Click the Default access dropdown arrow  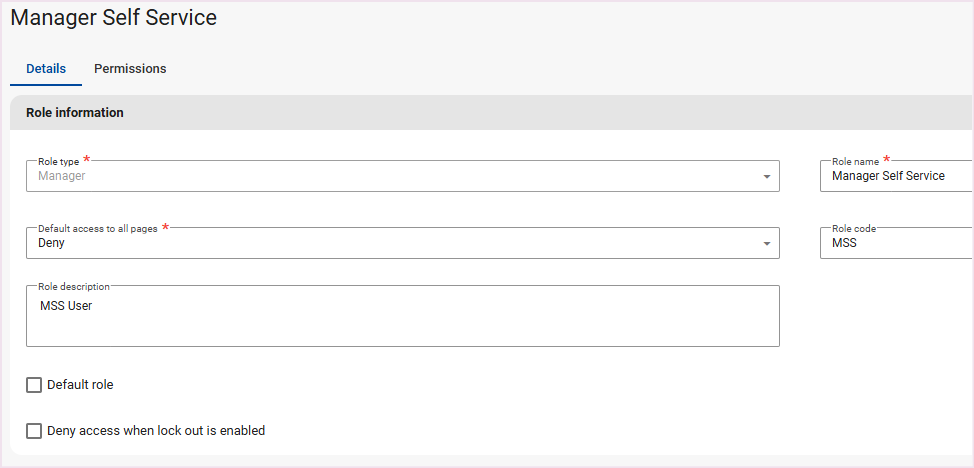(766, 244)
